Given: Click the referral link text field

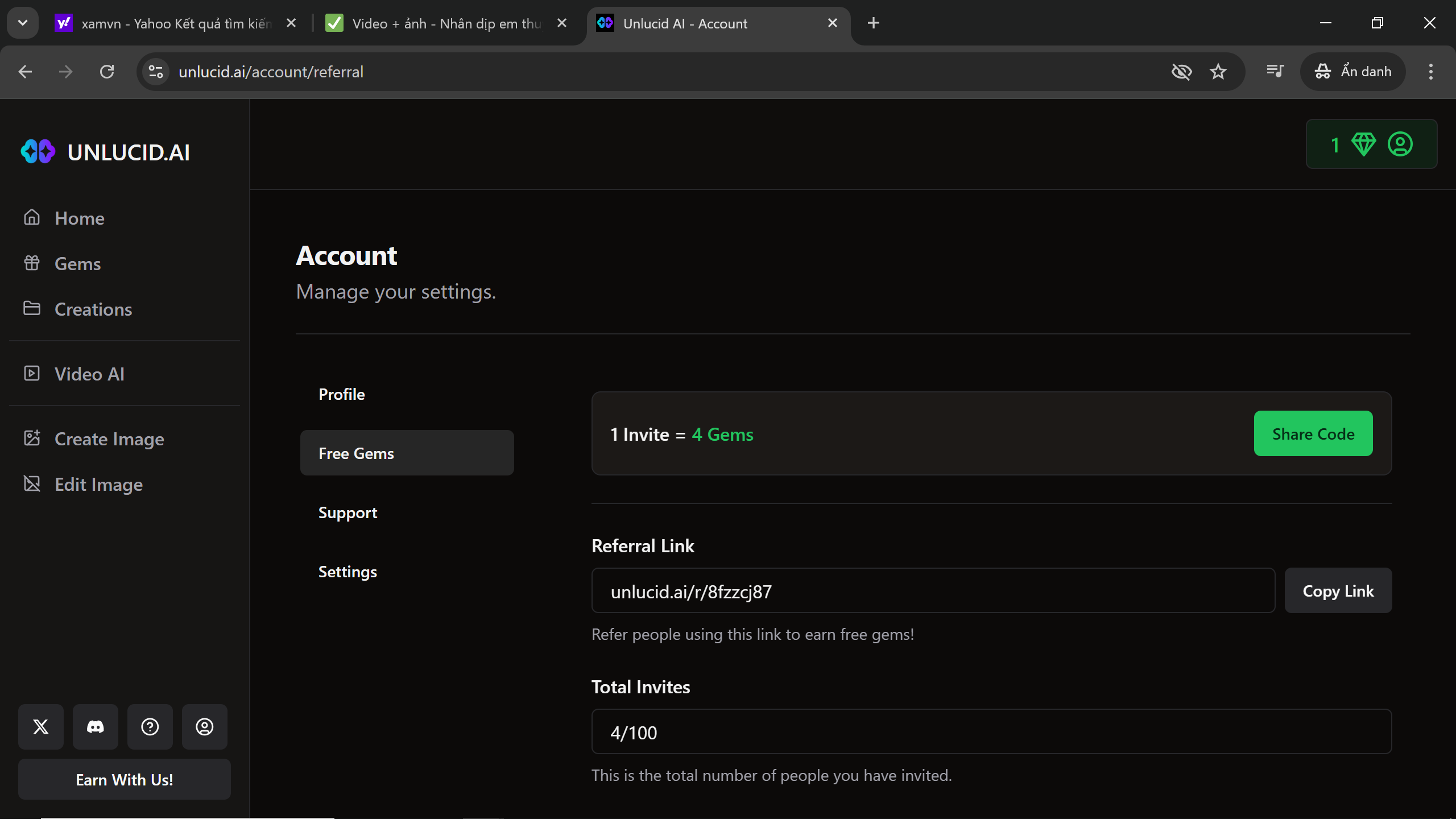Looking at the screenshot, I should [x=933, y=591].
